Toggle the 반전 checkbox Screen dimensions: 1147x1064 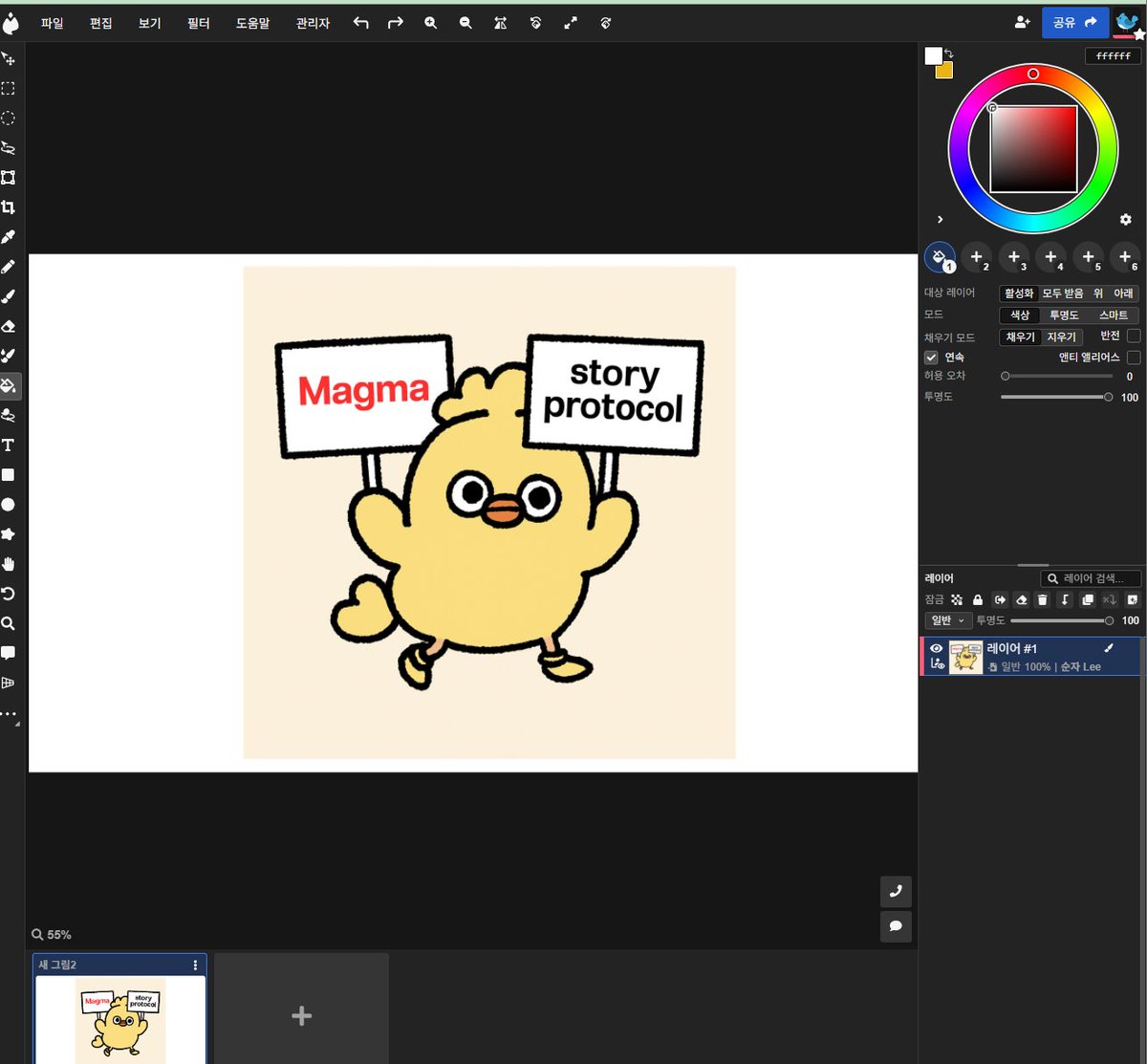click(1133, 336)
